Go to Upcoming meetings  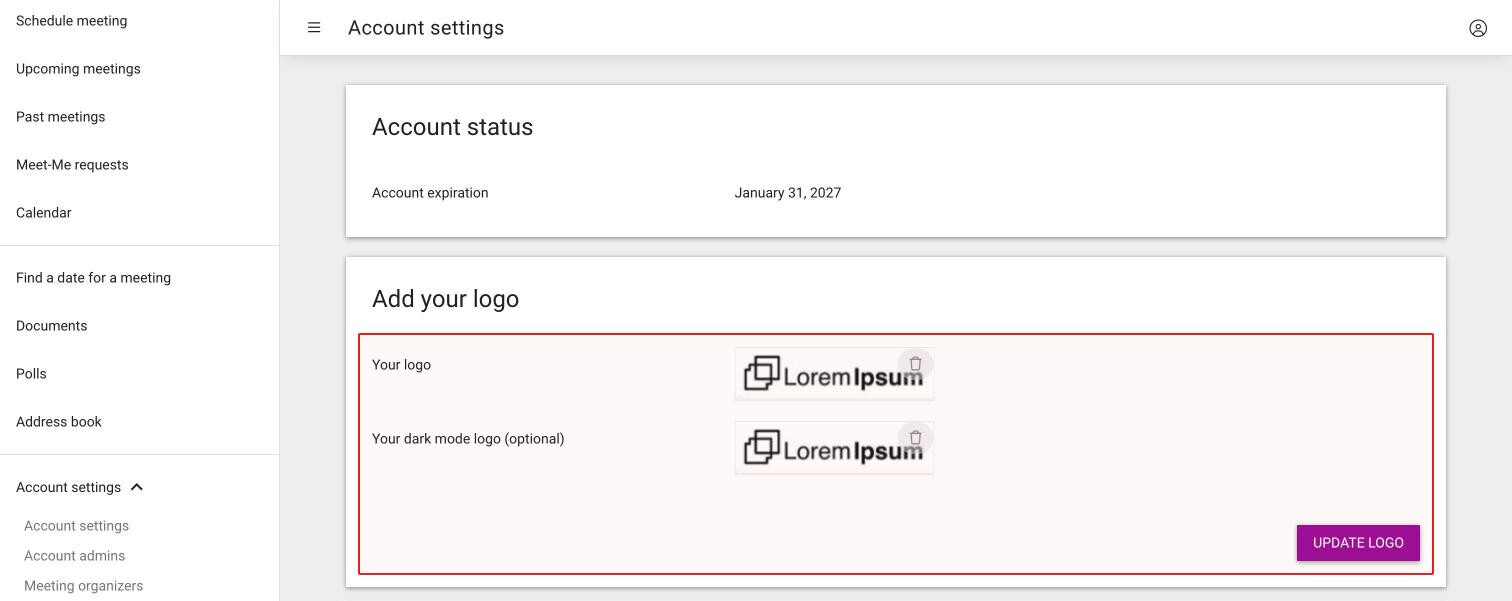click(78, 69)
